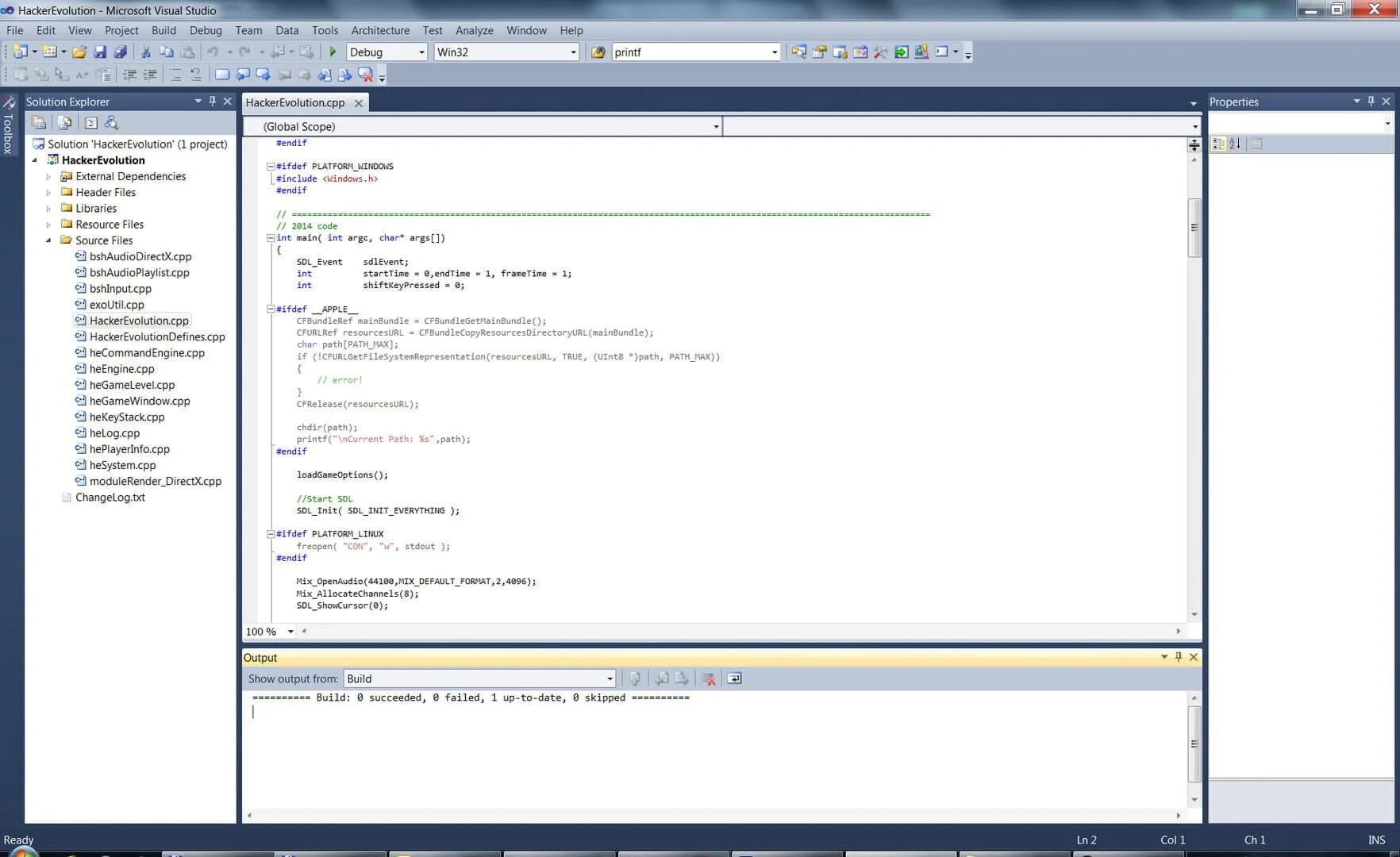Switch to the HackerEvolution.cpp tab
The height and width of the screenshot is (857, 1400).
click(295, 102)
